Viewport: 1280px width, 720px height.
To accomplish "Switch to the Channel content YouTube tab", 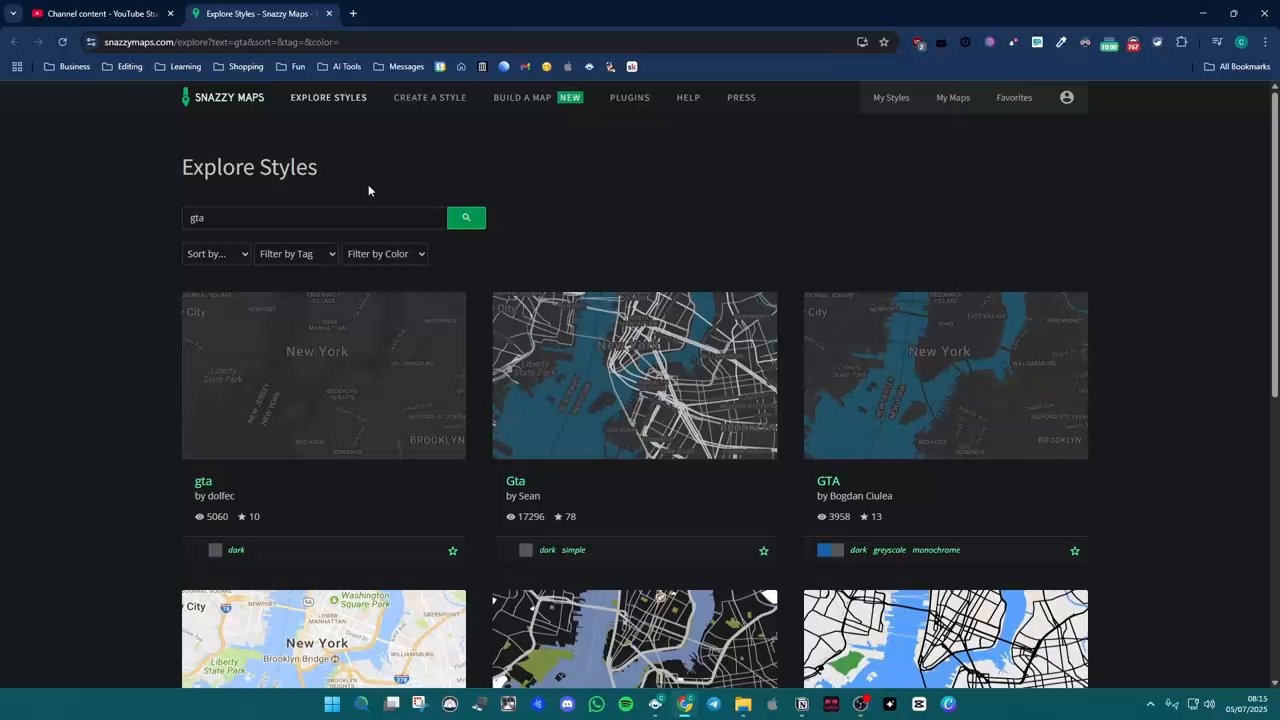I will point(102,14).
